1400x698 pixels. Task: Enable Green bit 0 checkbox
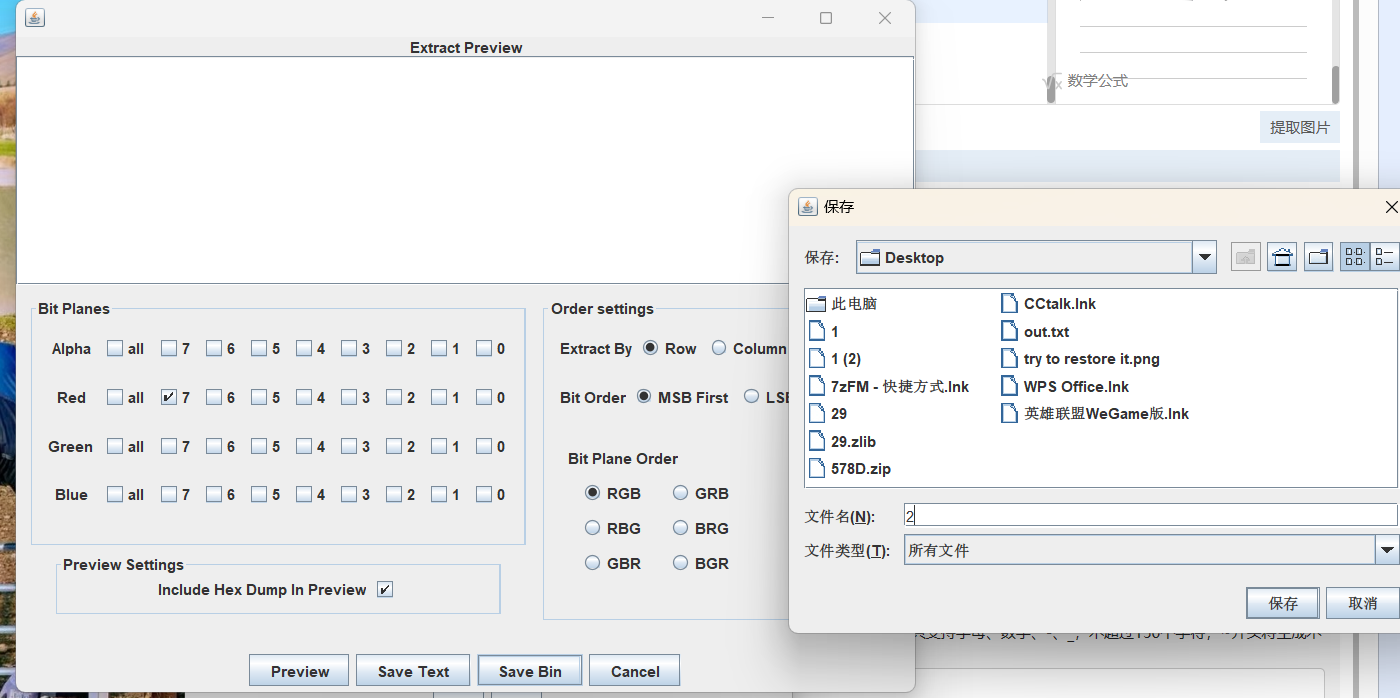point(484,447)
